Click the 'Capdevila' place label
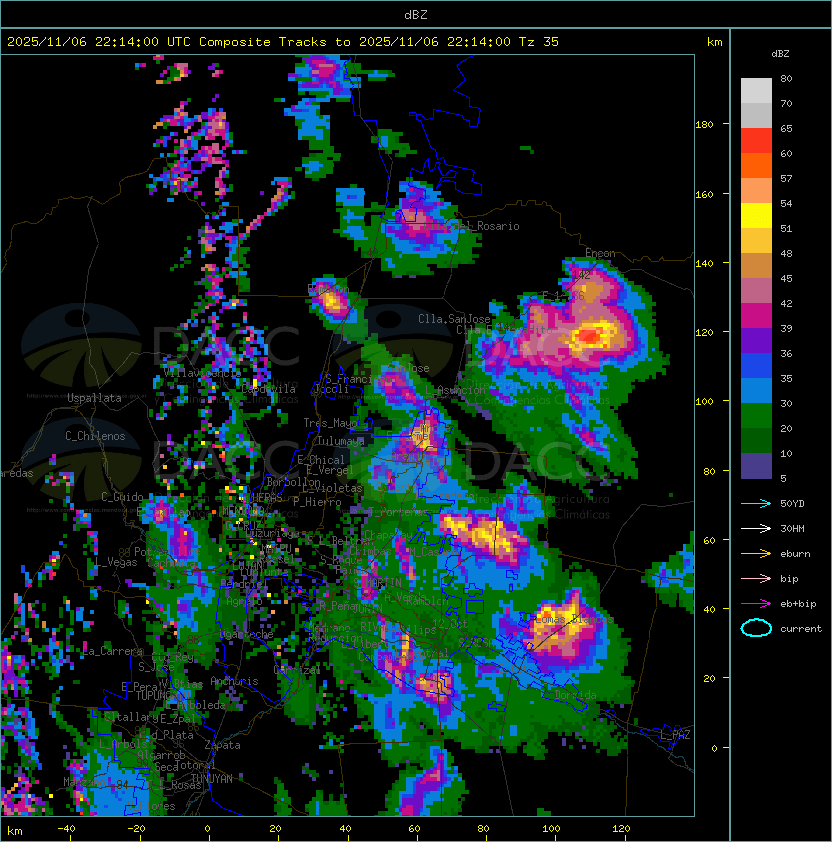This screenshot has width=832, height=842. (x=268, y=388)
